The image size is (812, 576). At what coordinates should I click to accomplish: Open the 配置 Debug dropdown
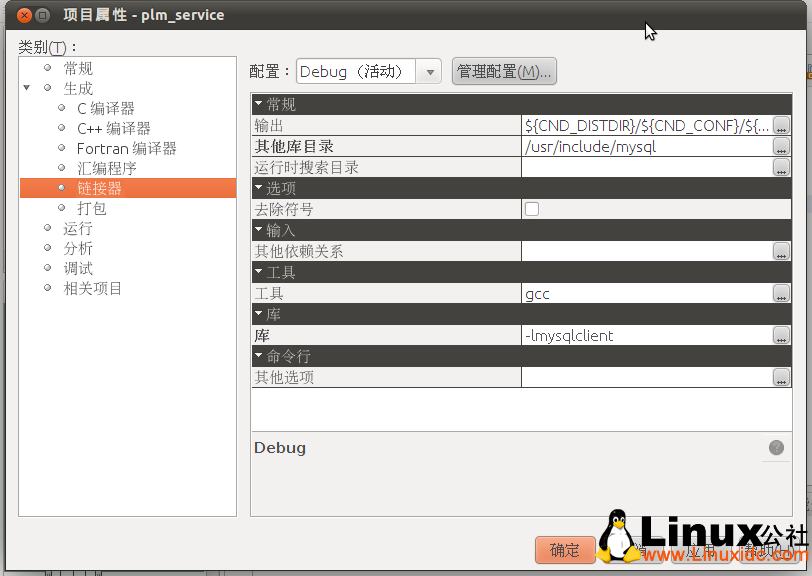430,72
